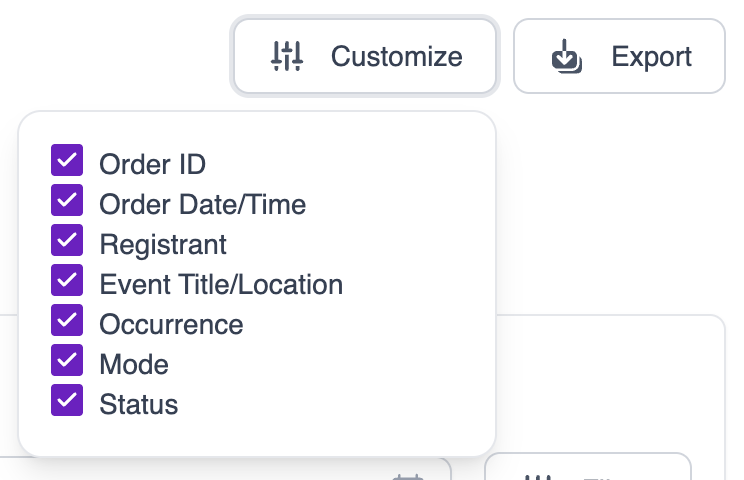
Task: Toggle the Registrant column checkbox
Action: (67, 241)
